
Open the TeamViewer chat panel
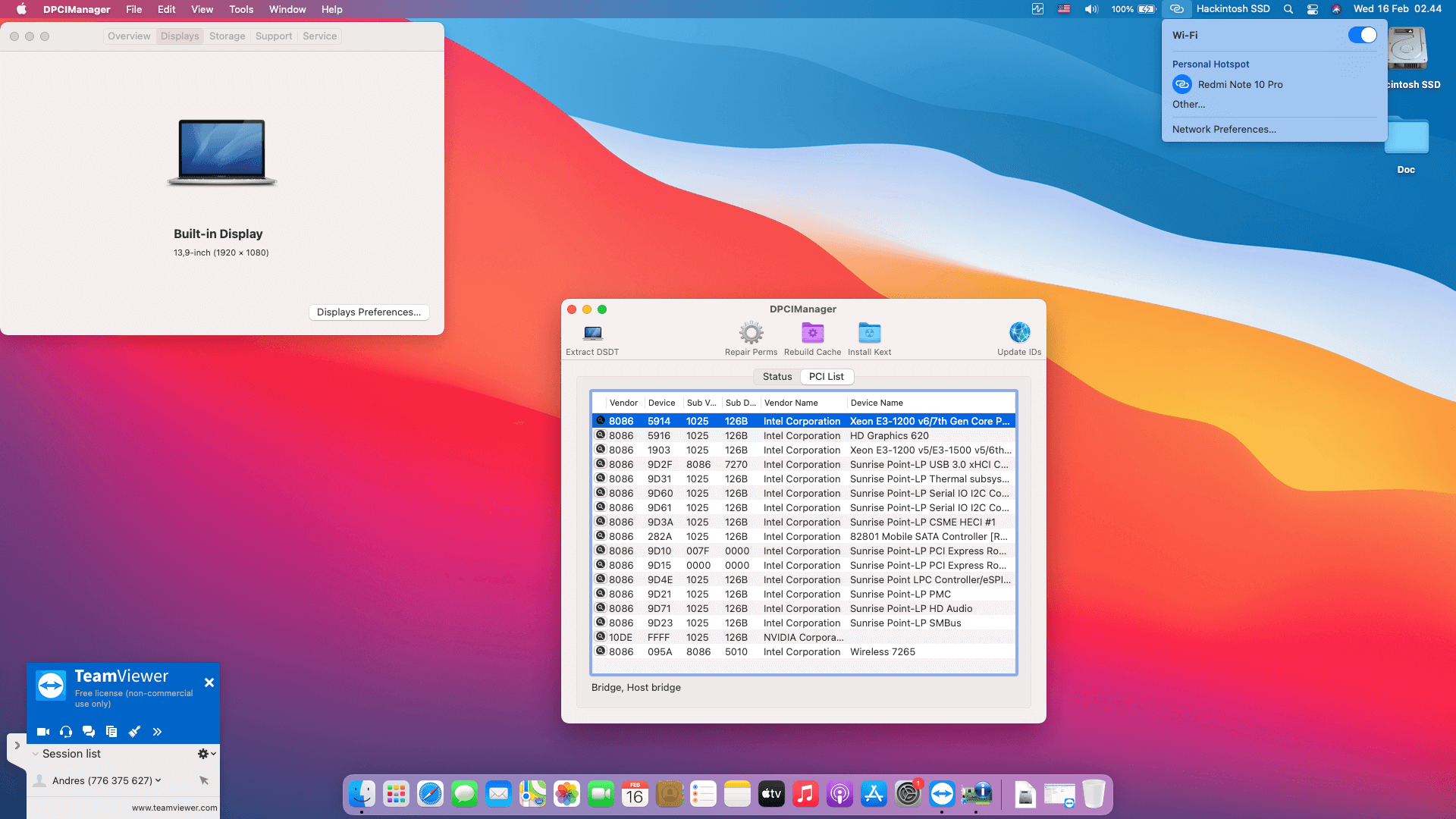(x=89, y=731)
